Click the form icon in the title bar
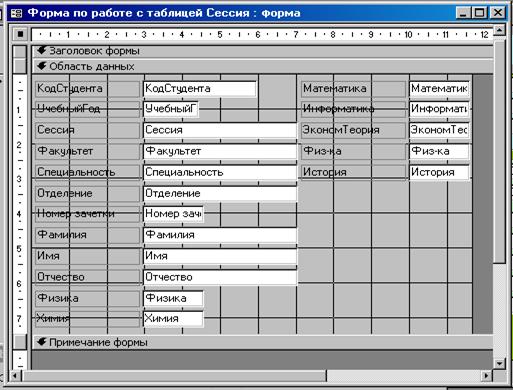Viewport: 513px width, 390px height. pyautogui.click(x=16, y=13)
